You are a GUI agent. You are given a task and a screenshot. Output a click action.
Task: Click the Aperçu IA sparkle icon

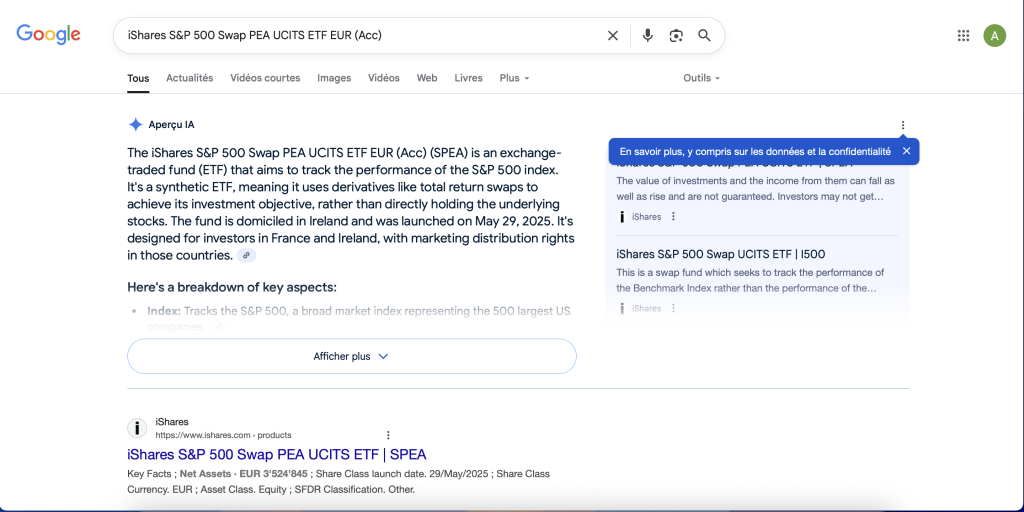coord(135,125)
